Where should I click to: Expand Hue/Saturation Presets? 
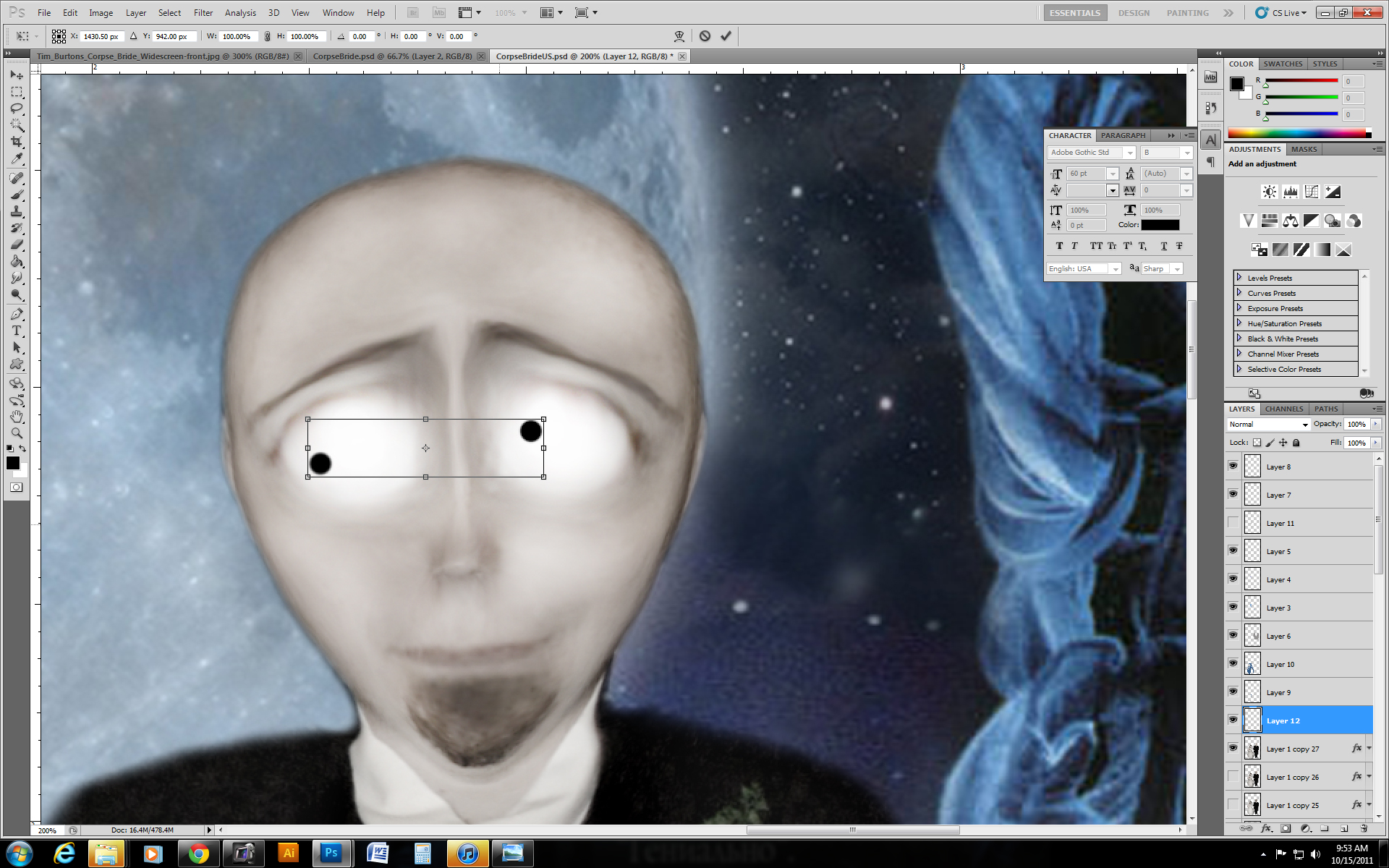click(x=1239, y=323)
